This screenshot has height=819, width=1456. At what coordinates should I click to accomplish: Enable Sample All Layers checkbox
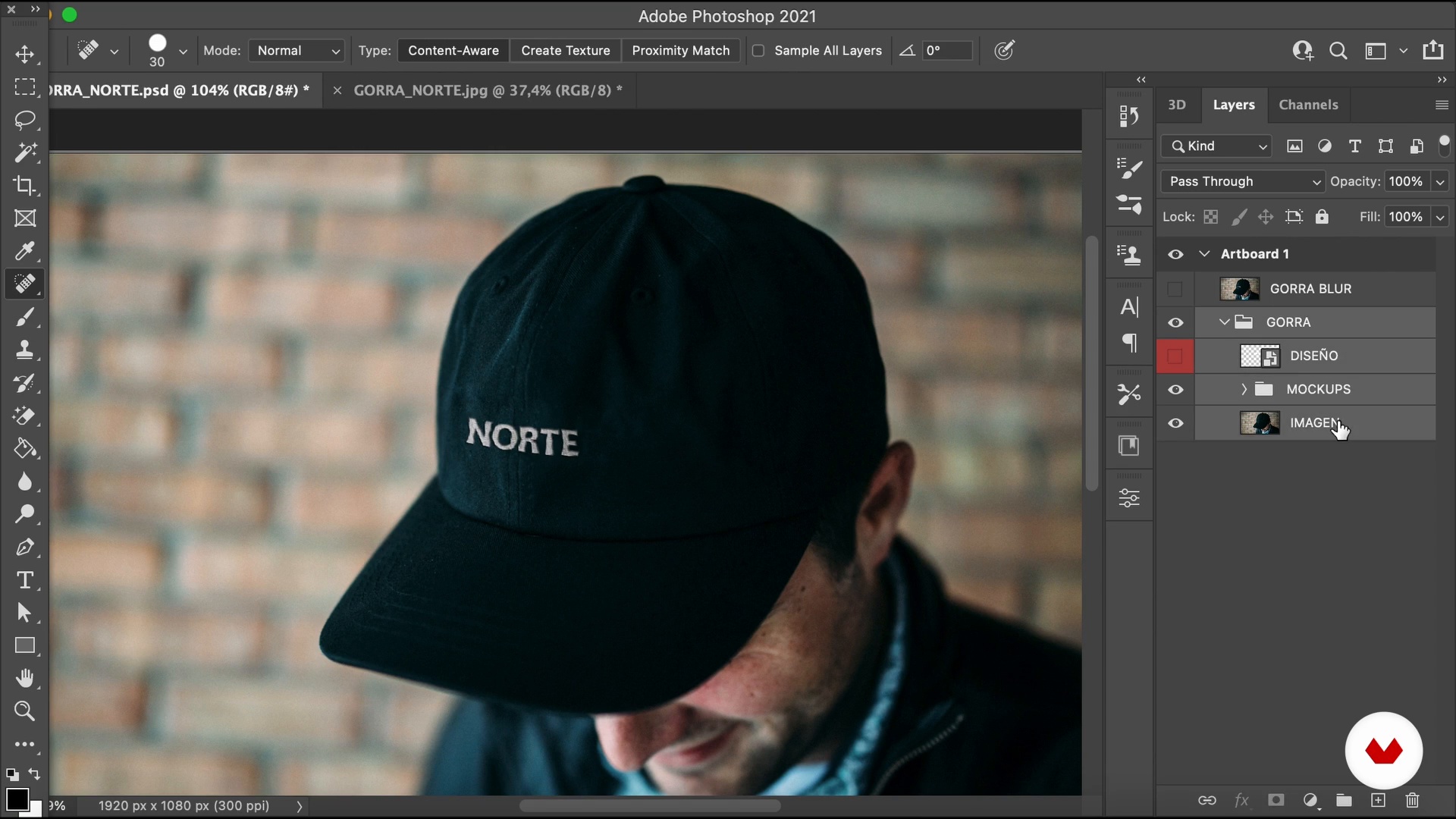click(x=758, y=51)
